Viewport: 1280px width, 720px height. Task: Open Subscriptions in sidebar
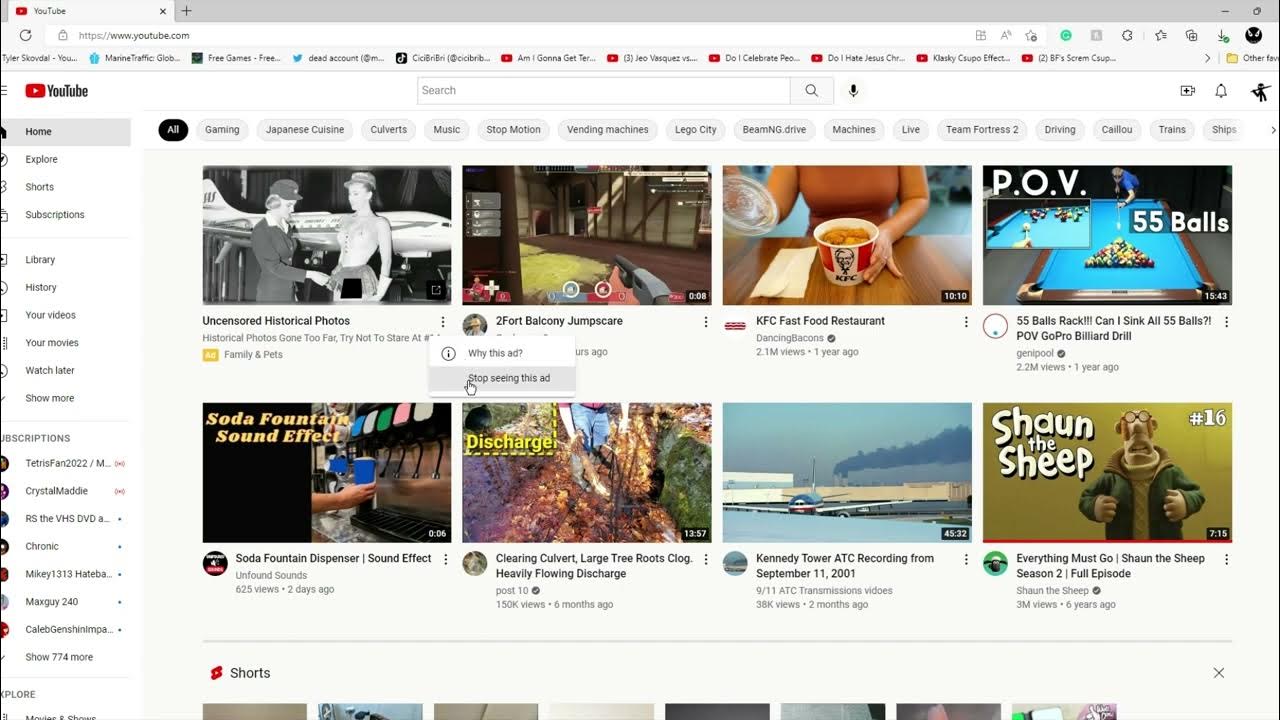point(65,215)
